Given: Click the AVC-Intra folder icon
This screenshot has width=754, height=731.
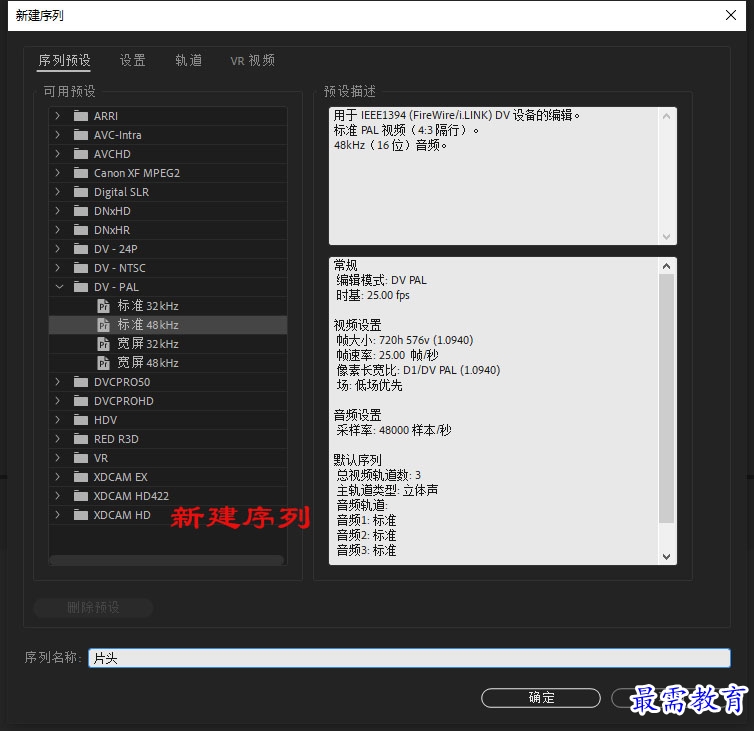Looking at the screenshot, I should coord(81,135).
